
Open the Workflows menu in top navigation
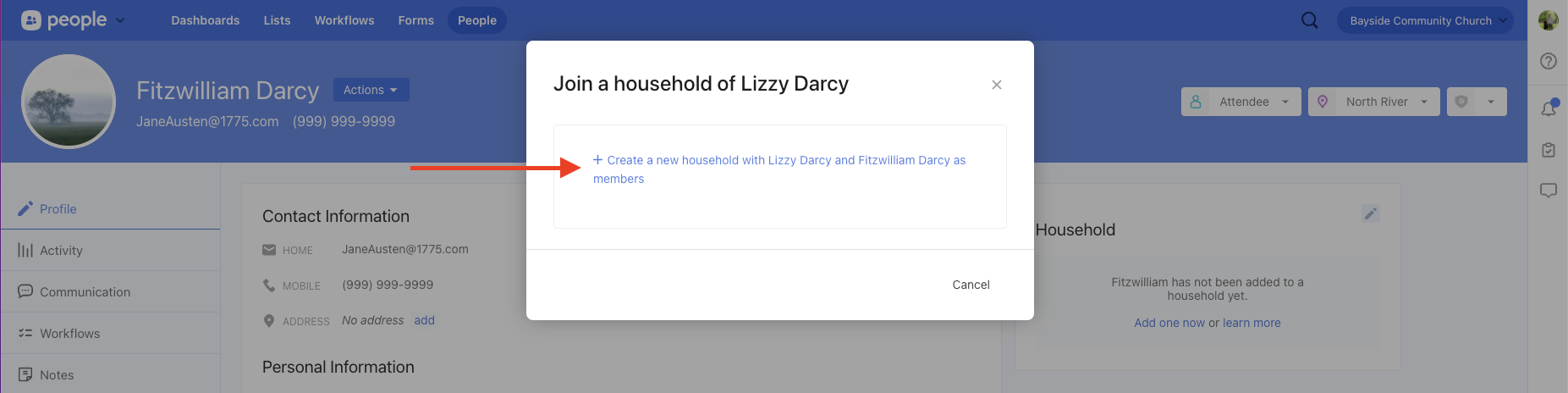pyautogui.click(x=344, y=20)
